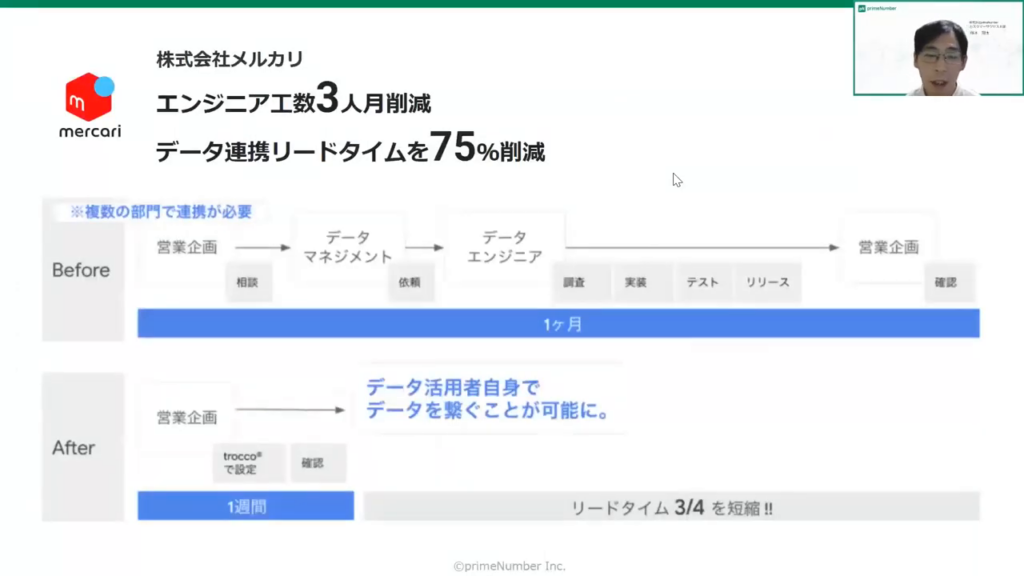Click the presenter webcam video thumbnail
Image resolution: width=1024 pixels, height=576 pixels.
coord(937,49)
